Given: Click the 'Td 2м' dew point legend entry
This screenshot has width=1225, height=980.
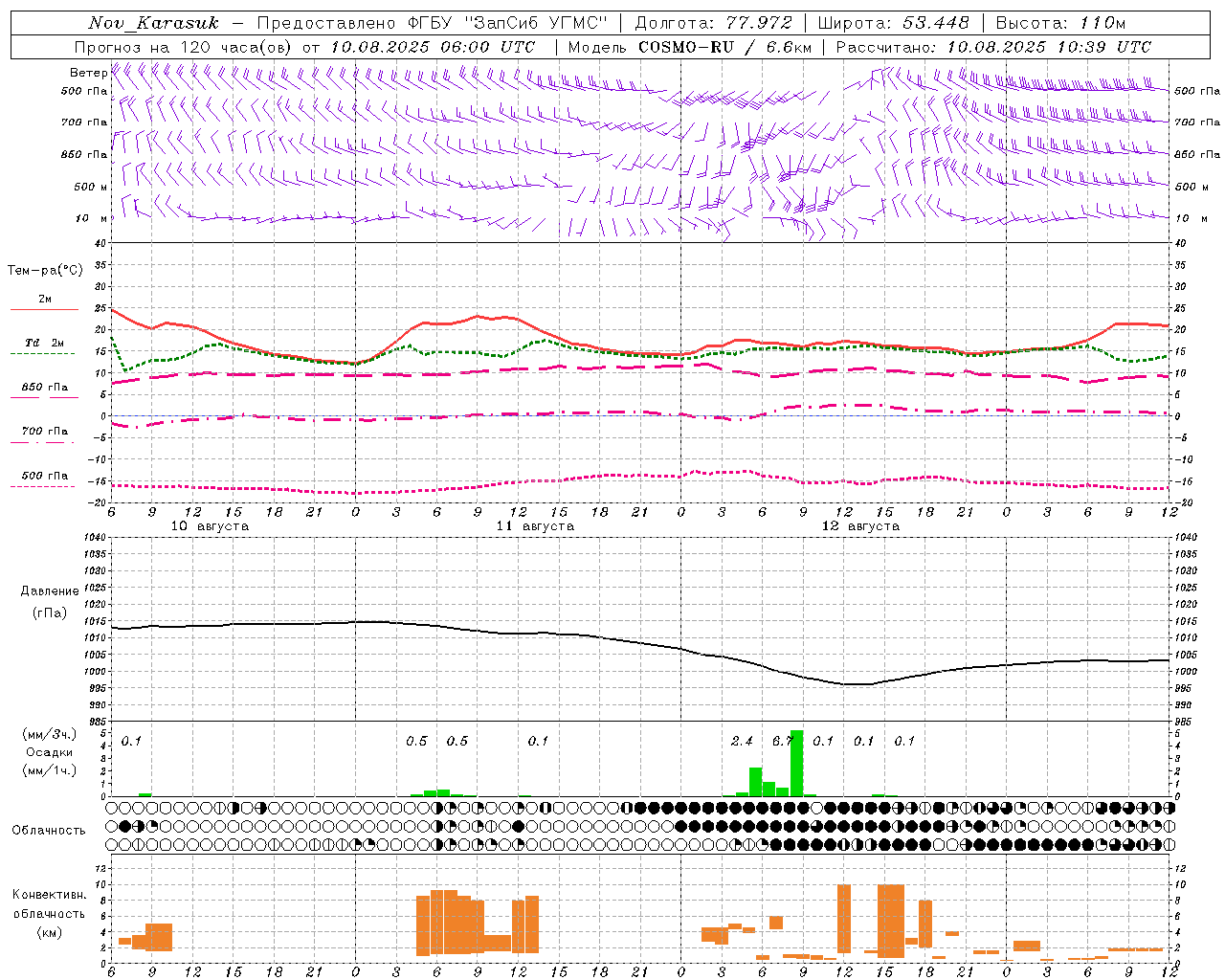Looking at the screenshot, I should [45, 343].
